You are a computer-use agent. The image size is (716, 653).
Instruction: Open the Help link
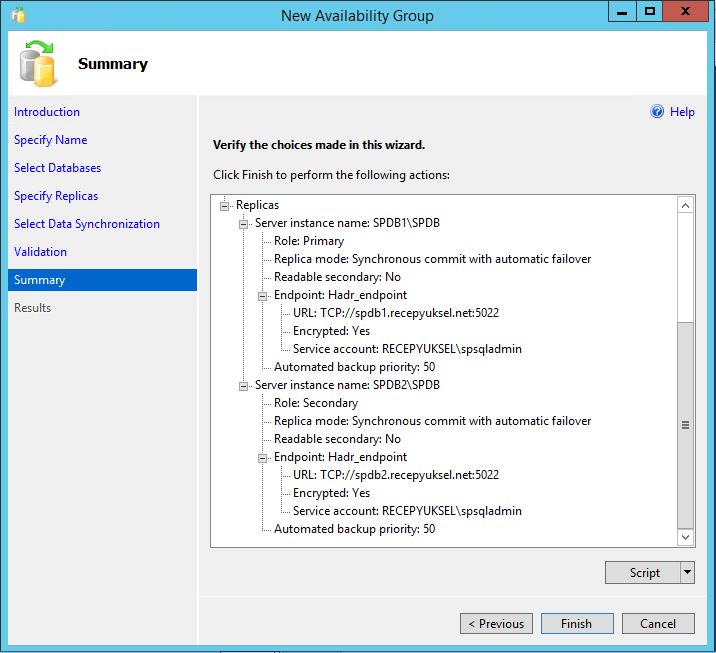coord(682,112)
